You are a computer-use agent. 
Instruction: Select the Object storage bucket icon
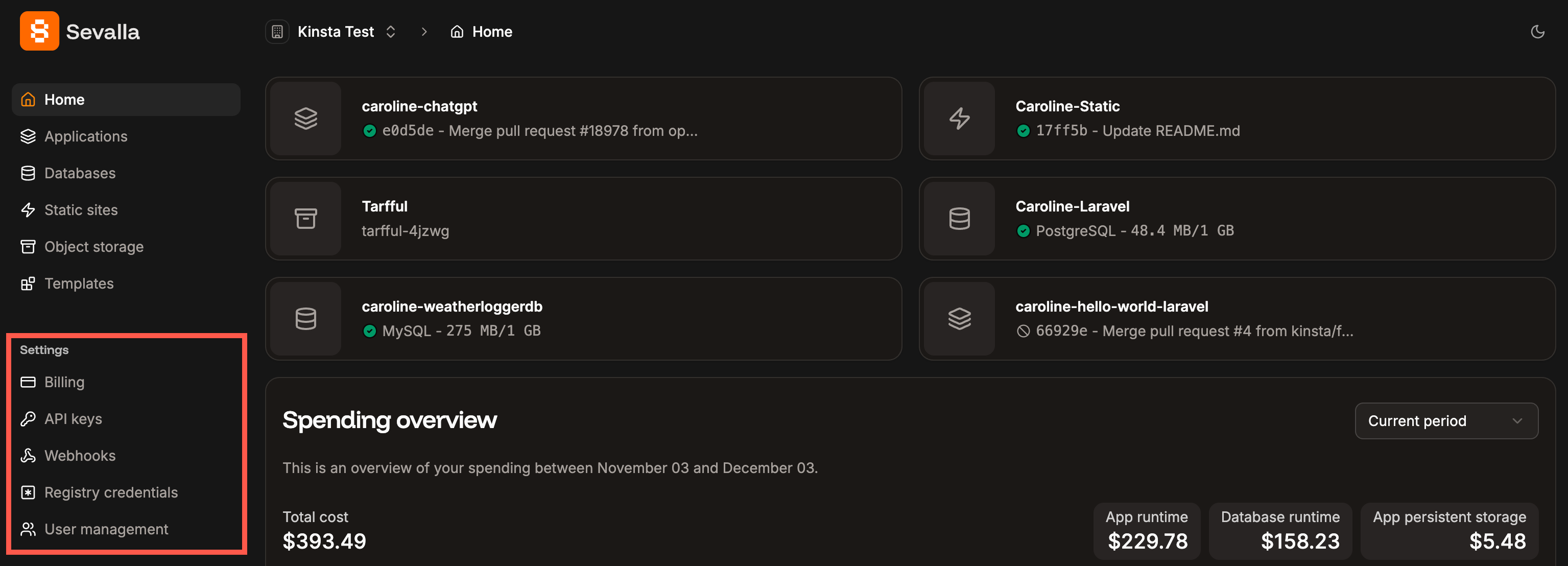click(x=28, y=247)
